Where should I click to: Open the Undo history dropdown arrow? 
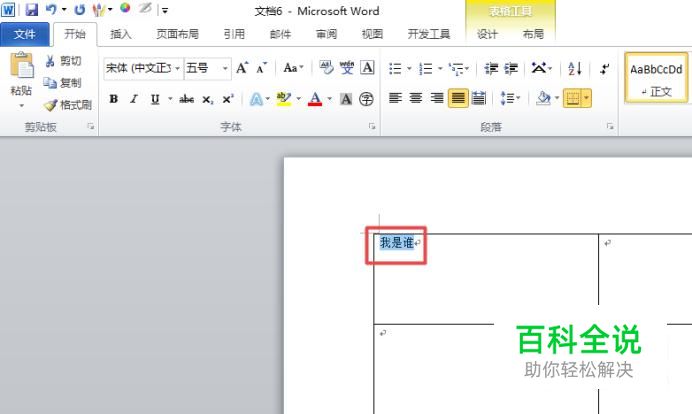pyautogui.click(x=64, y=10)
